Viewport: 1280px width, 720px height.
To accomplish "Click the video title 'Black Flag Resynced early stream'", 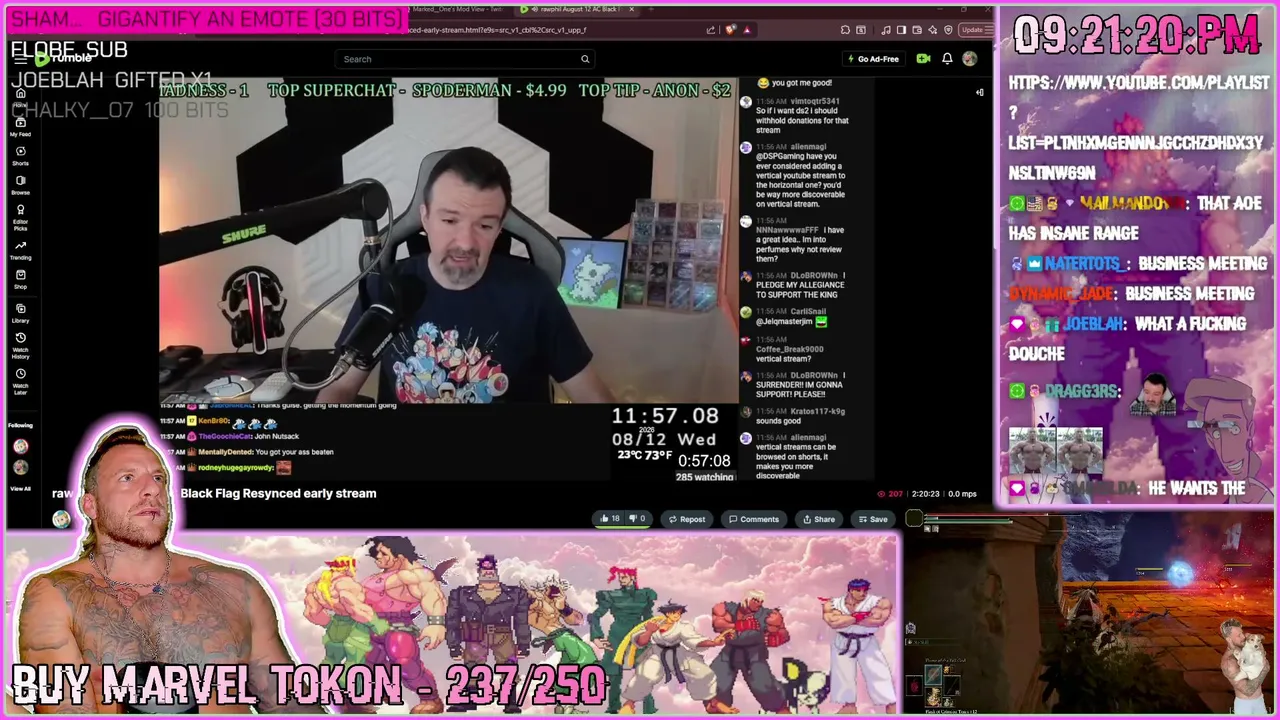I will tap(278, 493).
